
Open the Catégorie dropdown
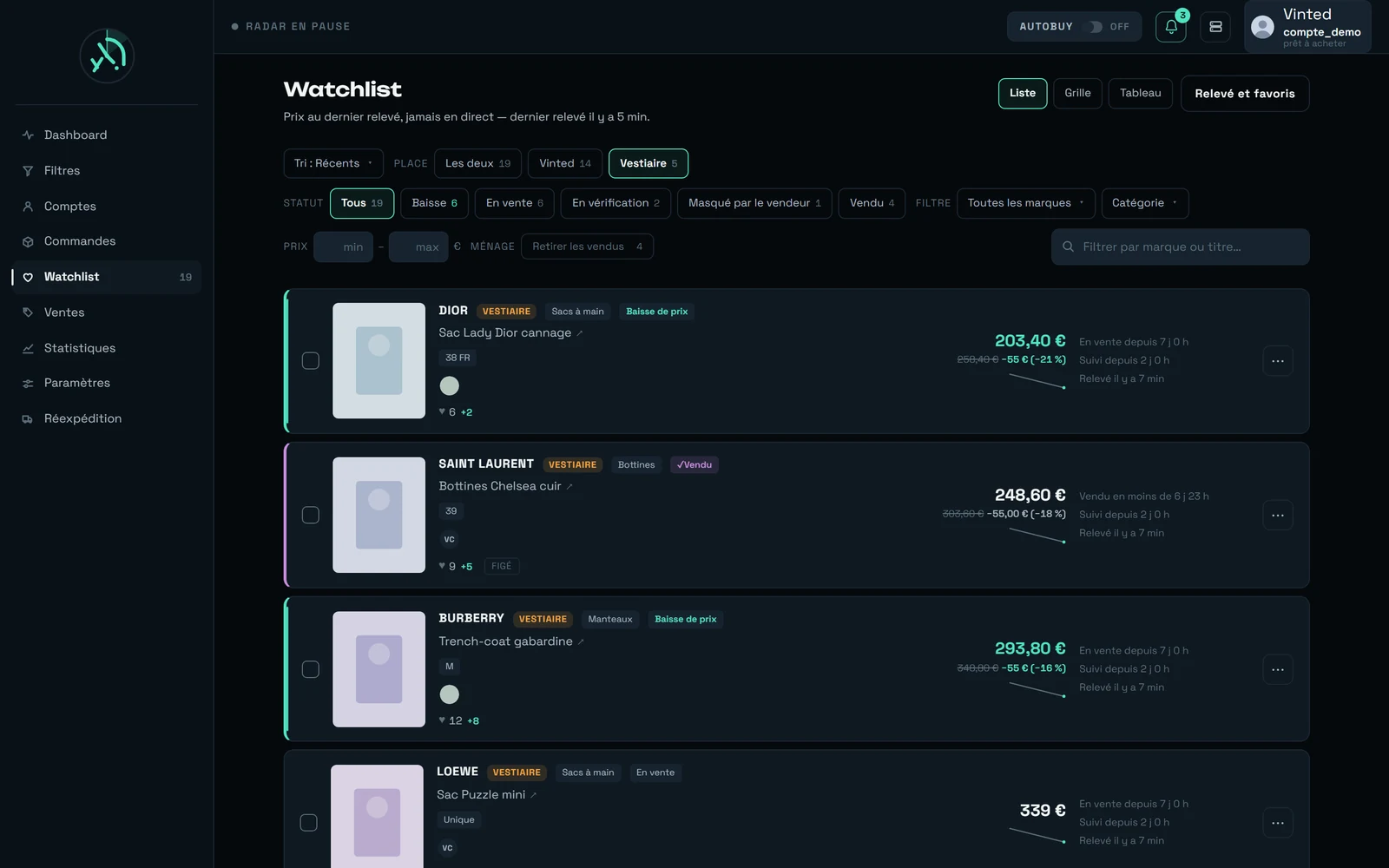coord(1144,203)
